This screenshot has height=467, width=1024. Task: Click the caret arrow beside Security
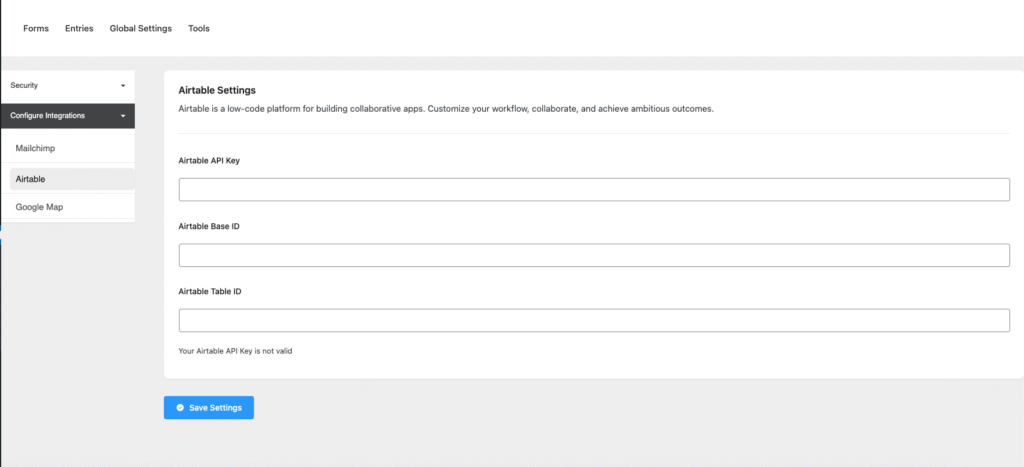tap(123, 86)
